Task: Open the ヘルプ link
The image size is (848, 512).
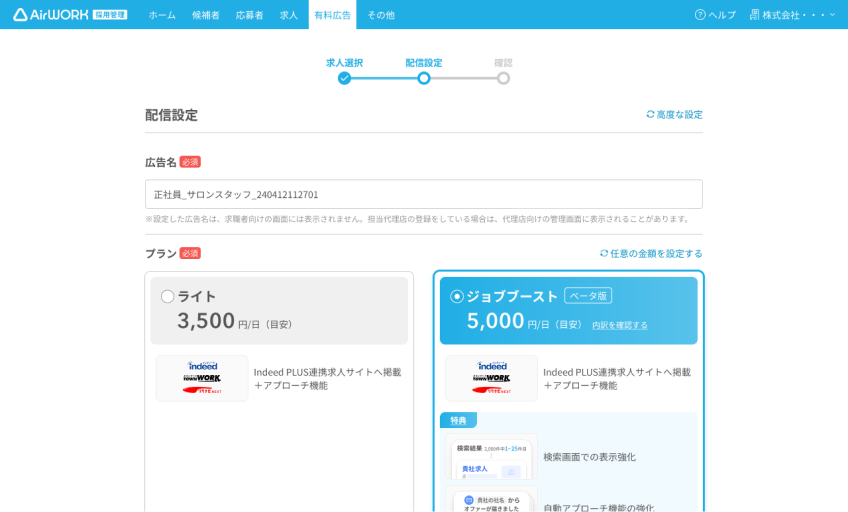Action: click(722, 15)
